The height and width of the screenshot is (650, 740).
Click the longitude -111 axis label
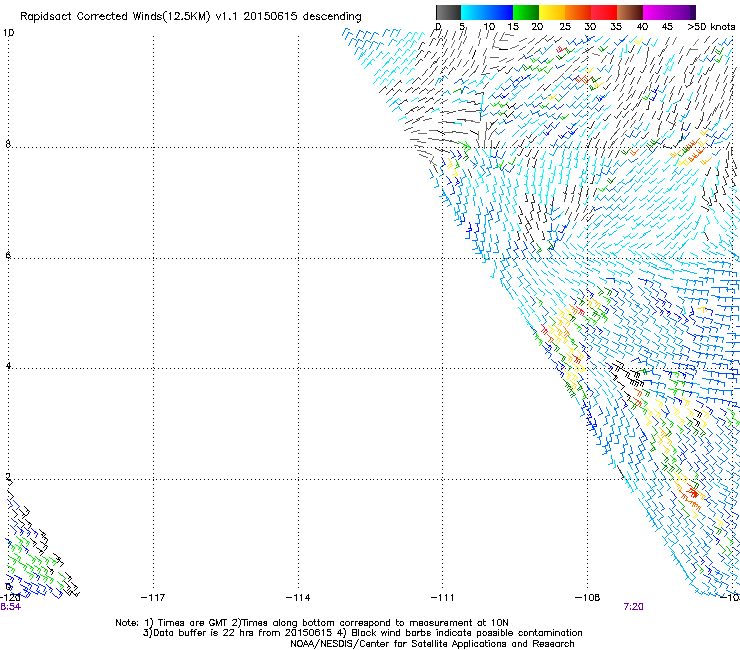tap(443, 598)
